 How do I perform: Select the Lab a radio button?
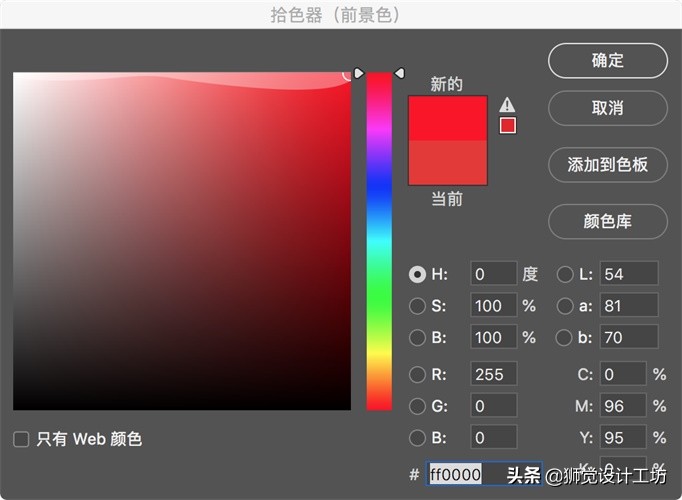(x=565, y=306)
